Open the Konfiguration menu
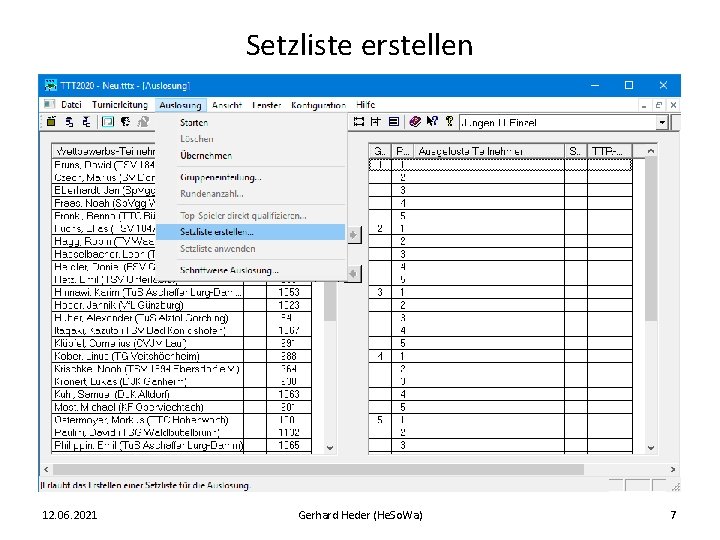 point(318,105)
